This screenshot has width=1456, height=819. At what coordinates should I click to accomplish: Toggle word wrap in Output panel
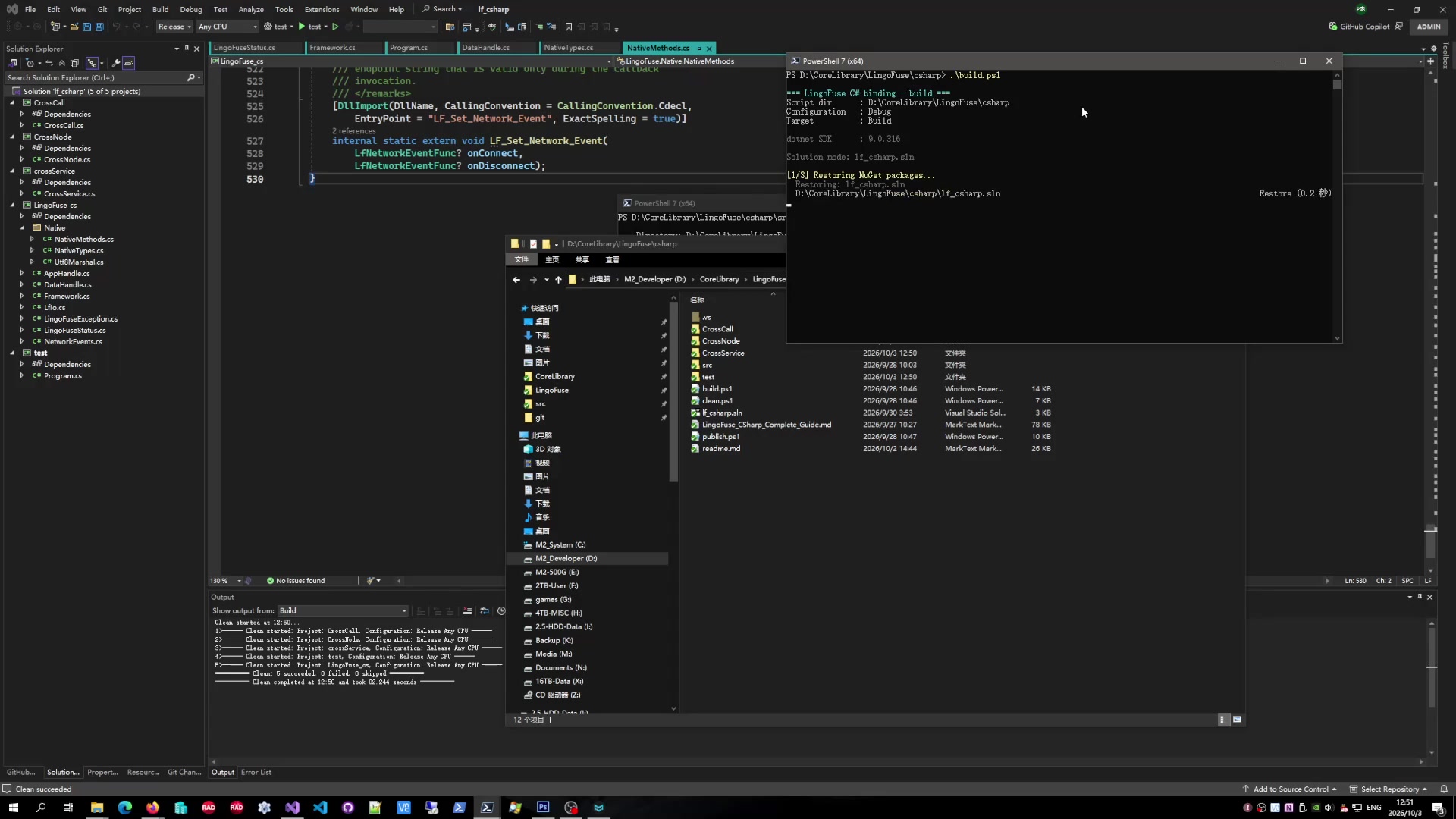coord(485,611)
